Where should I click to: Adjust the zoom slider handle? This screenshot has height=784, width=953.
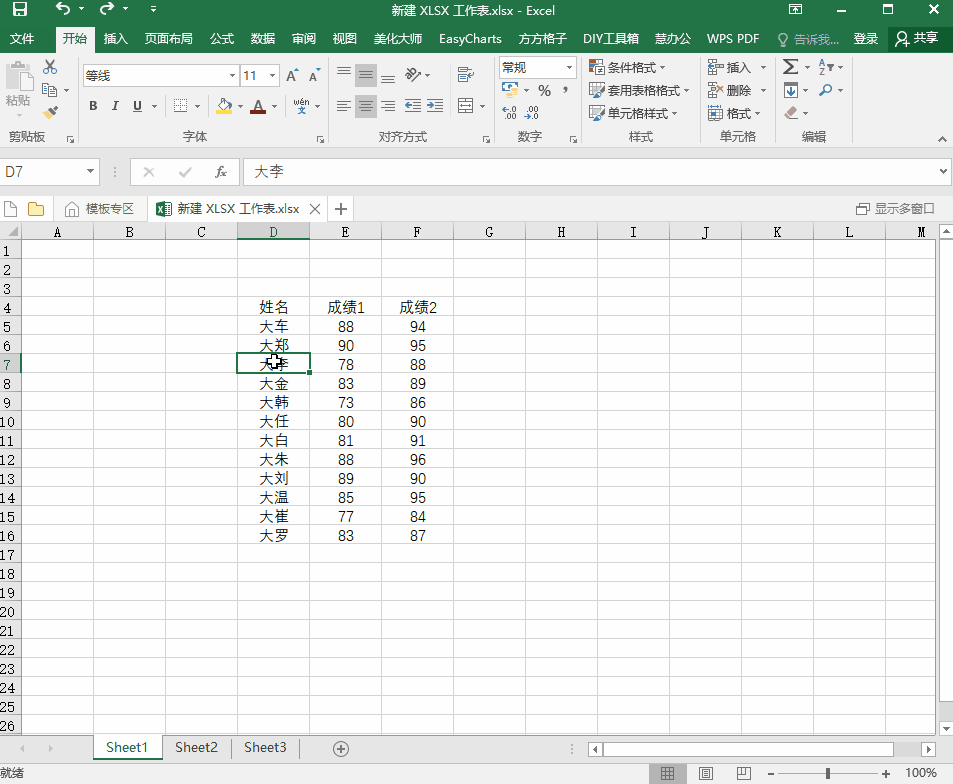click(828, 774)
